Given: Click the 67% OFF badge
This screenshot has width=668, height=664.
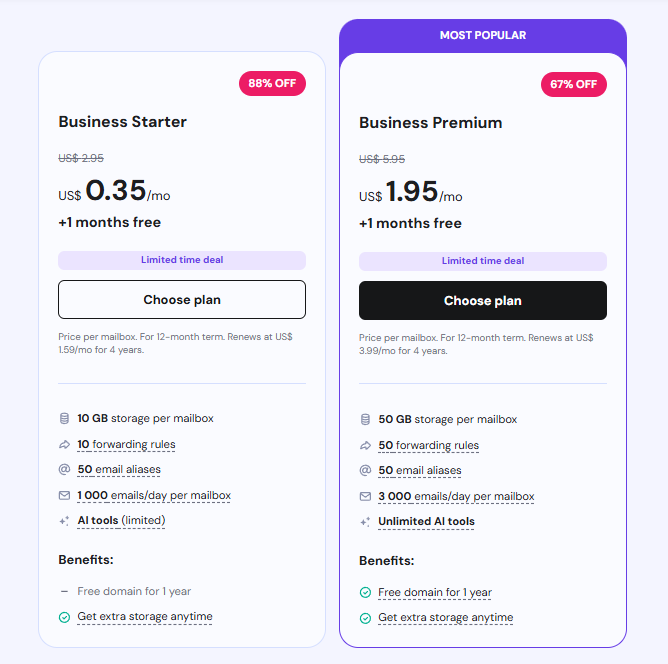Looking at the screenshot, I should [x=573, y=84].
